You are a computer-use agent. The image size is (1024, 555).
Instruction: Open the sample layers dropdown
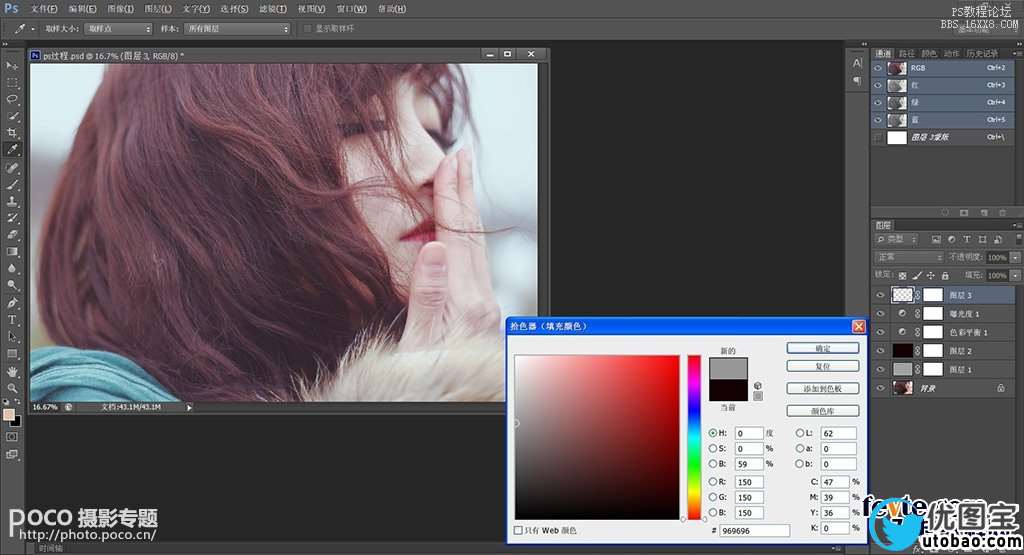(x=236, y=29)
